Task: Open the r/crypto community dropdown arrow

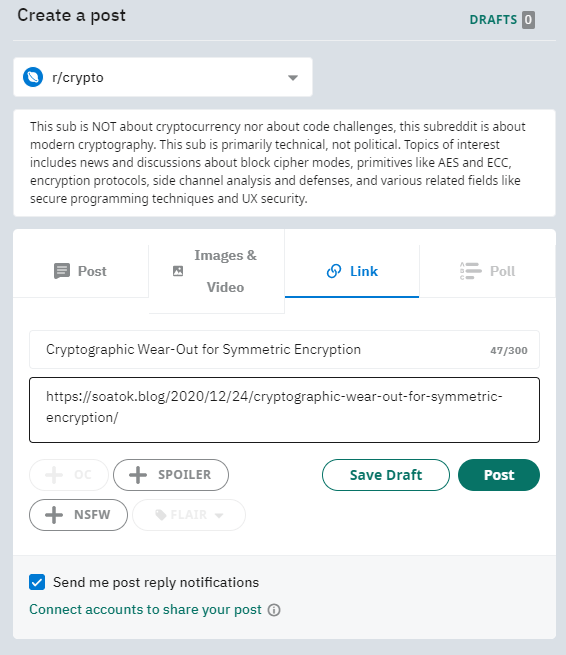Action: pos(293,78)
